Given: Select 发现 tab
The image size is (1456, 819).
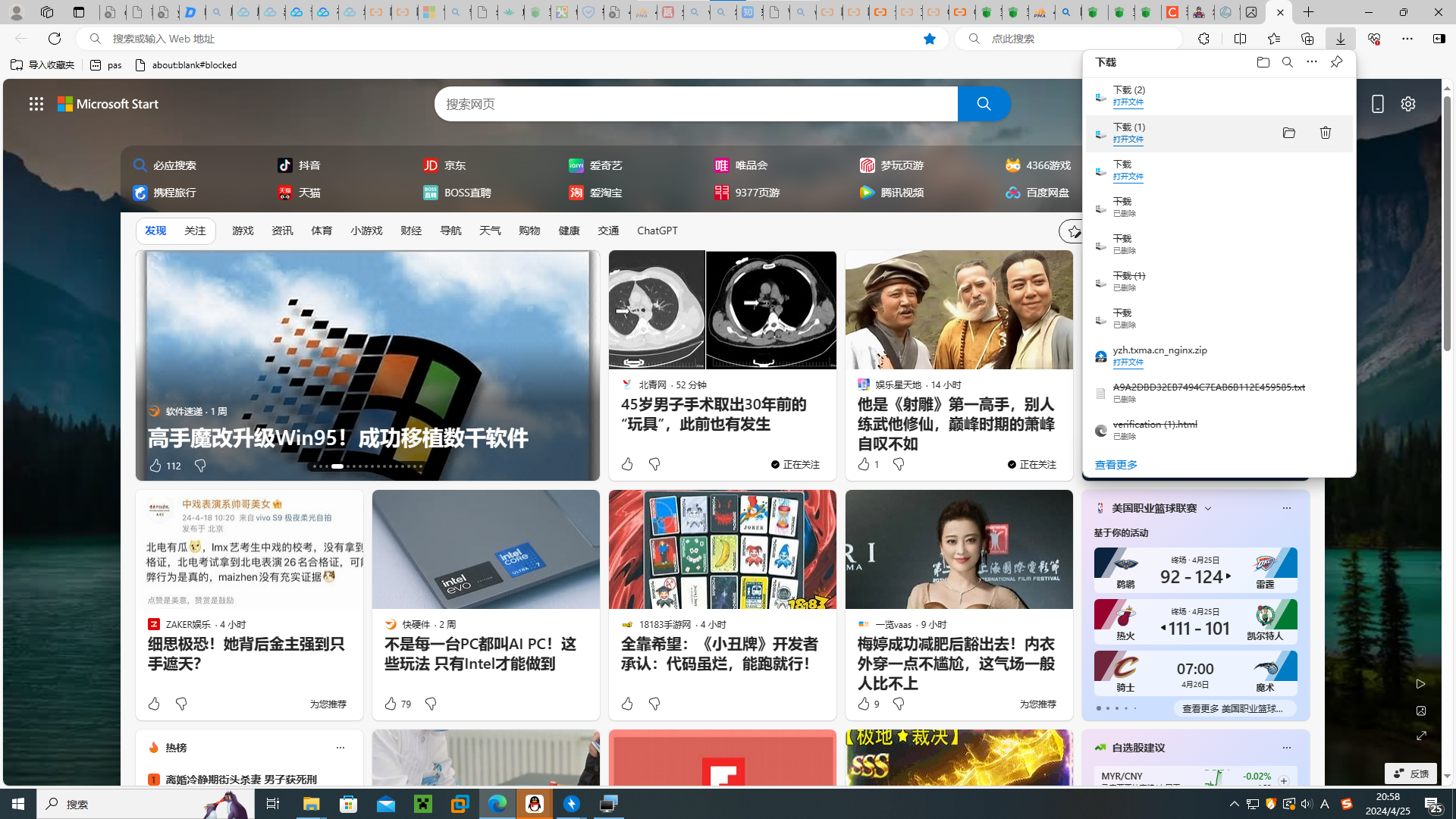Looking at the screenshot, I should [155, 231].
